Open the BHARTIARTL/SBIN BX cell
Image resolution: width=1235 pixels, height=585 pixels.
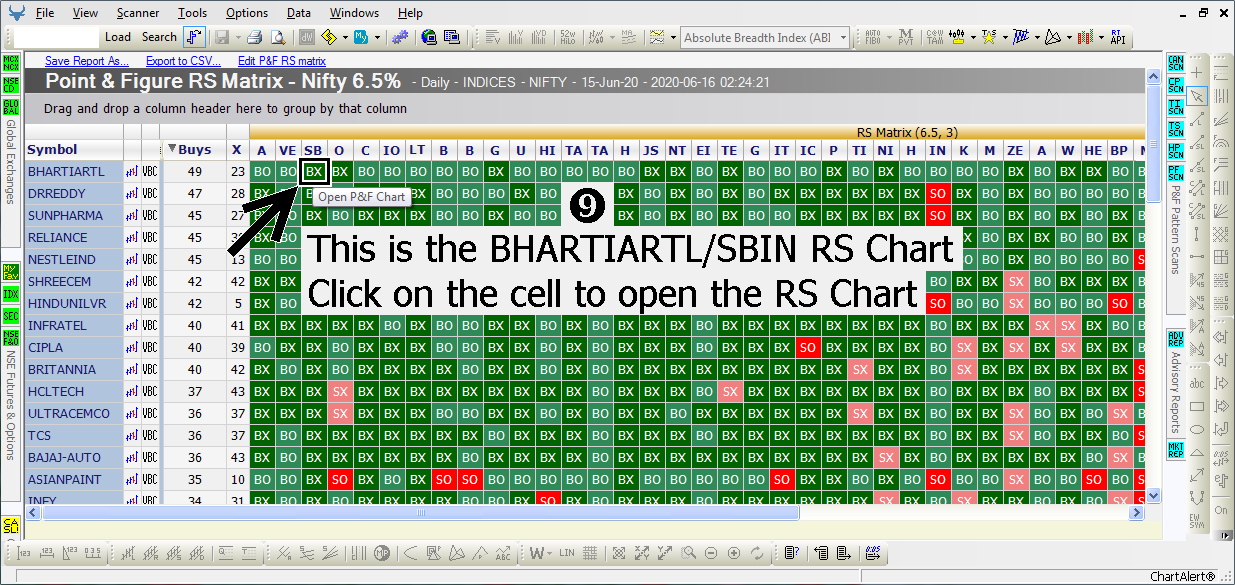(314, 172)
